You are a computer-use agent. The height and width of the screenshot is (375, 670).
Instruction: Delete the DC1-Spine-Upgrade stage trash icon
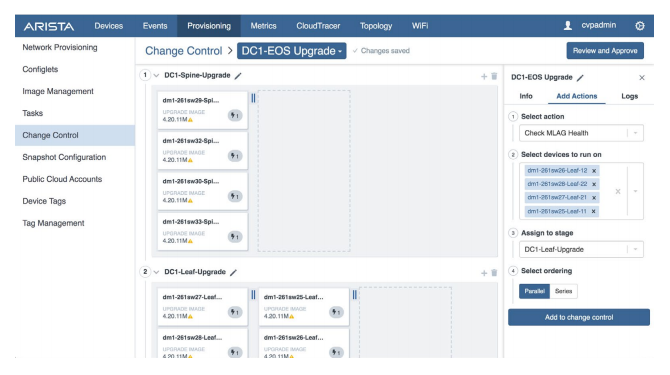pos(494,76)
